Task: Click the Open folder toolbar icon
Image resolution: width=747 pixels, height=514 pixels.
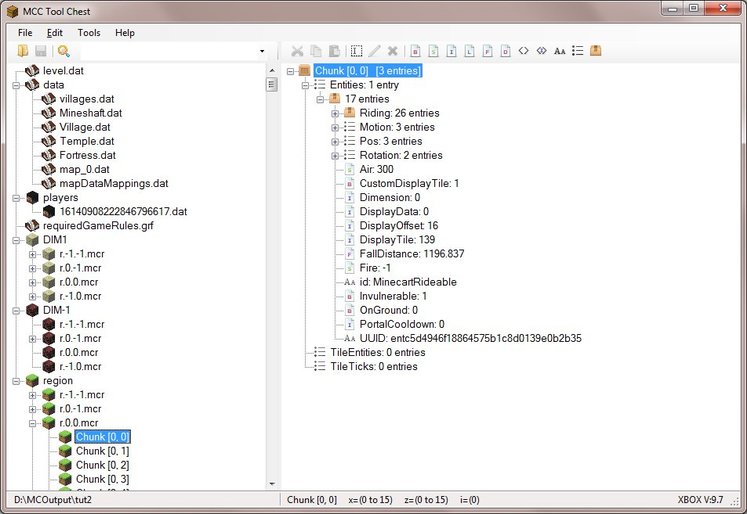Action: (x=22, y=50)
